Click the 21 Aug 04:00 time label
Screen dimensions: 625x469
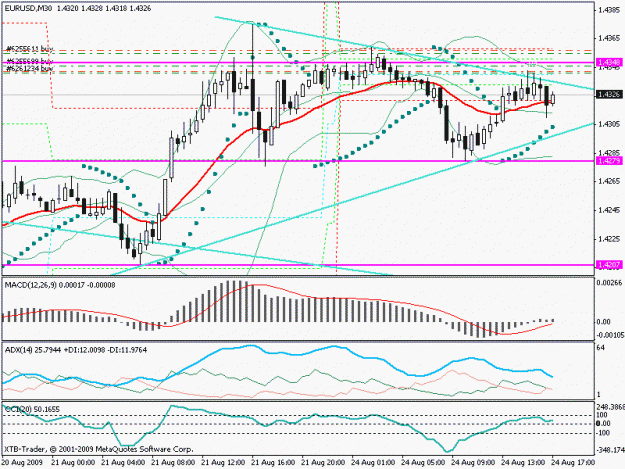(x=123, y=463)
